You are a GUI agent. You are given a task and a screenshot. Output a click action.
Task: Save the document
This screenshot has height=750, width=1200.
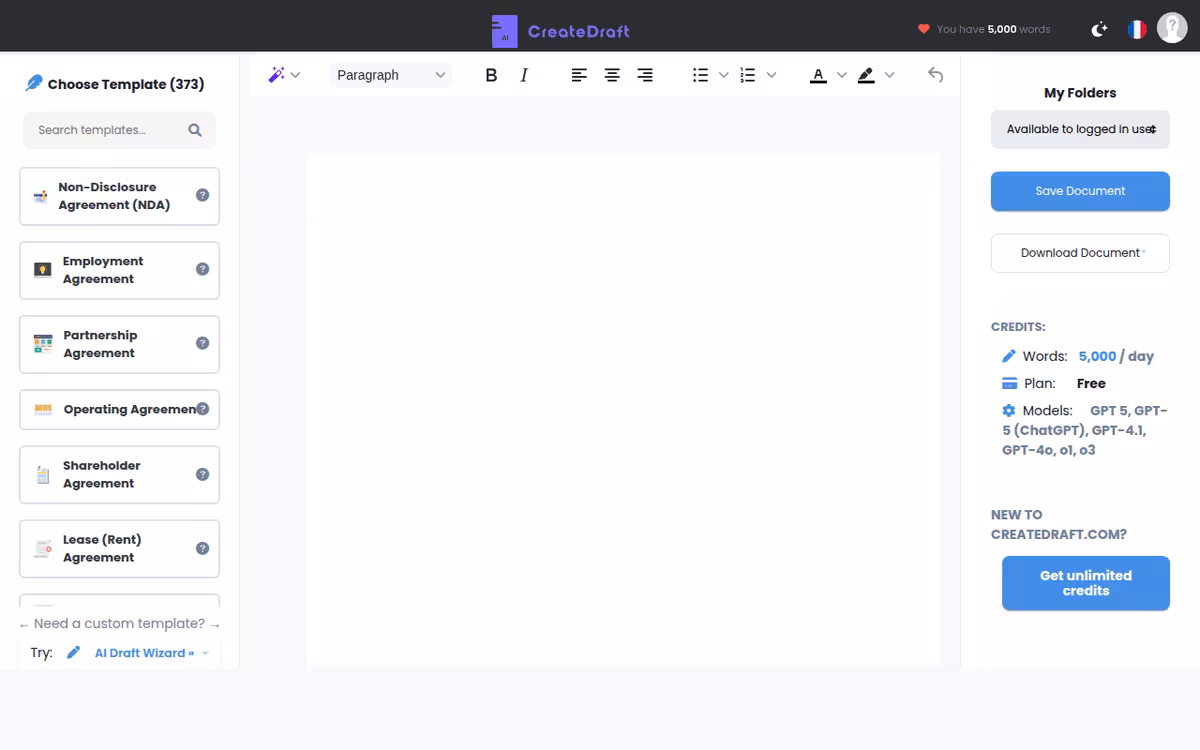1080,191
